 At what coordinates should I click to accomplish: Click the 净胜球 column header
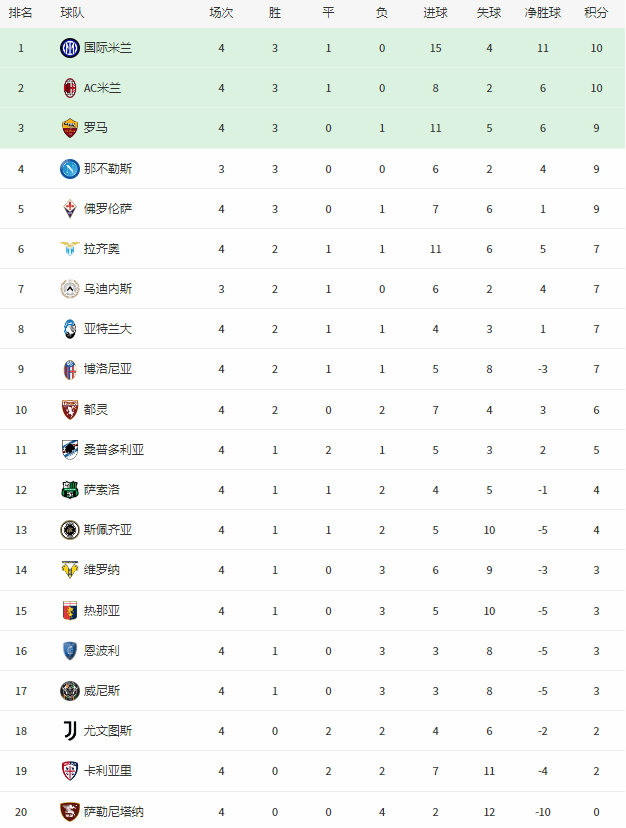tap(543, 13)
